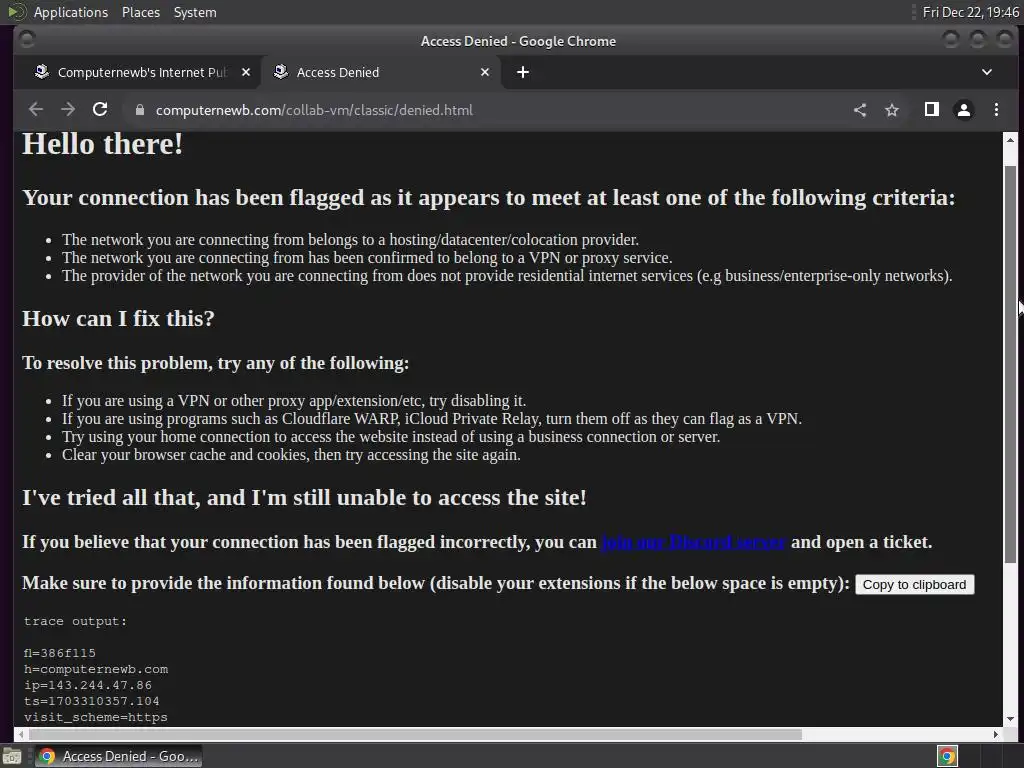
Task: Click the 'Clear your browser cache' bullet
Action: (291, 455)
